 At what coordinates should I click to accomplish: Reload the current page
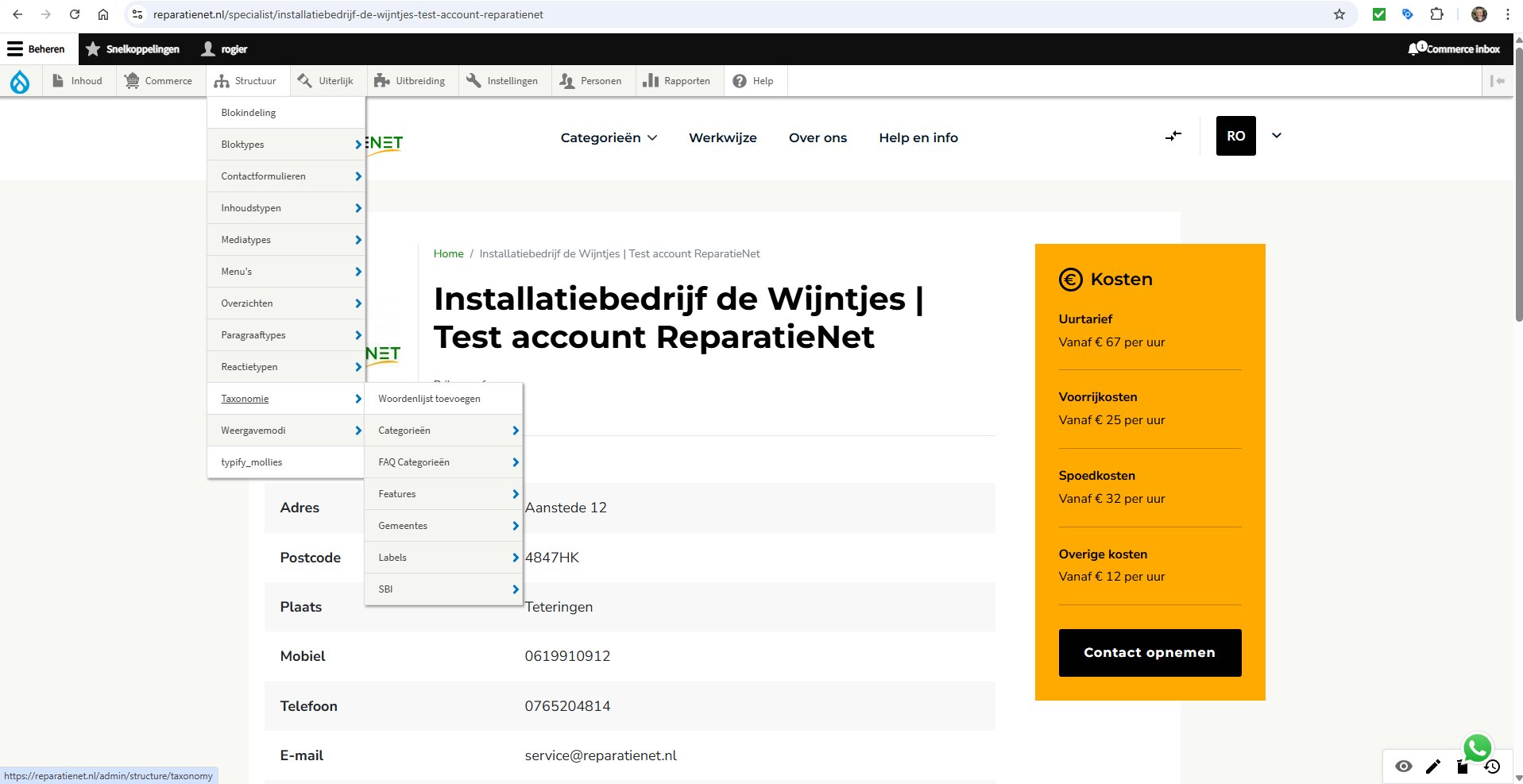click(75, 14)
